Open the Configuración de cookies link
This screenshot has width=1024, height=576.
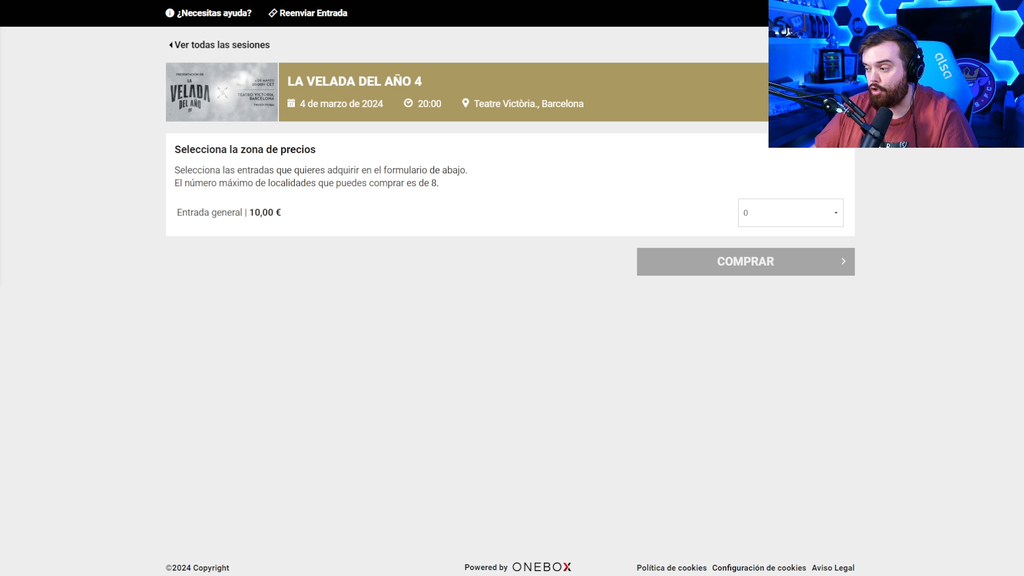point(759,568)
